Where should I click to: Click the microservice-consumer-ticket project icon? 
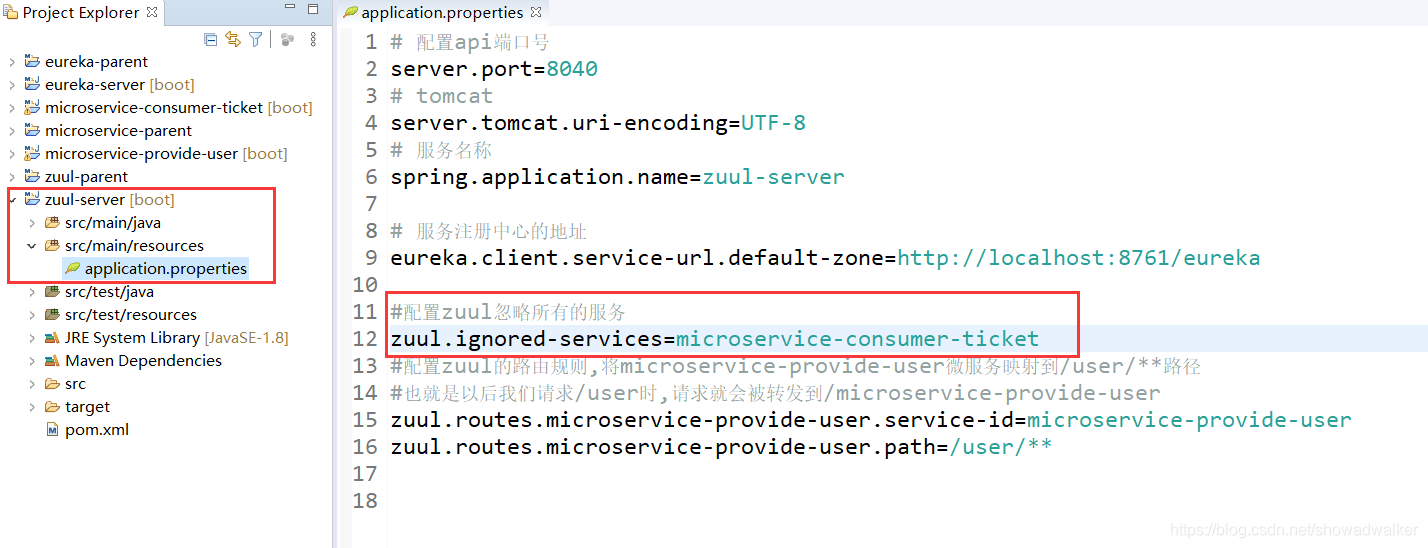[x=32, y=107]
